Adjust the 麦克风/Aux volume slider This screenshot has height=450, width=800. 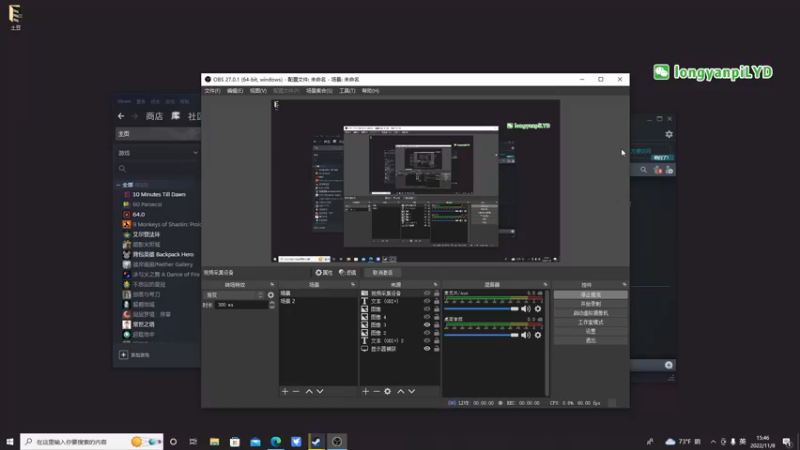point(481,309)
